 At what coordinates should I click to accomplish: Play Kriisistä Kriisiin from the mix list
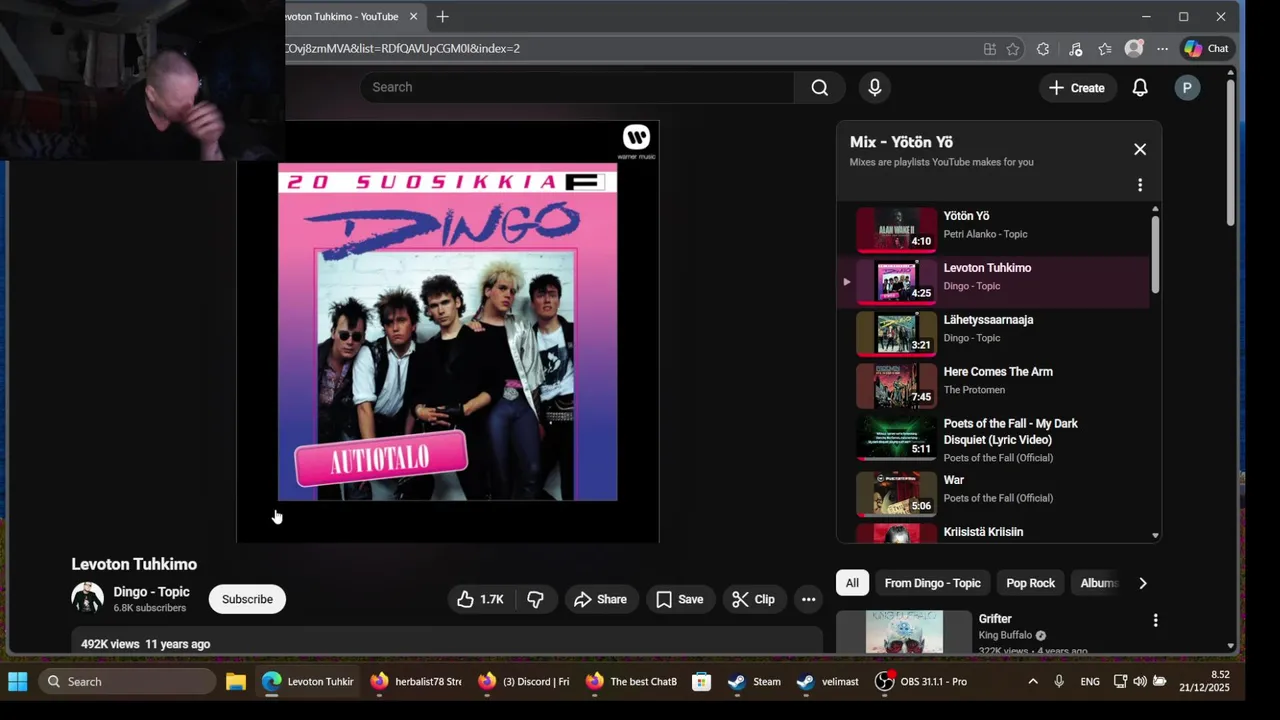[994, 532]
